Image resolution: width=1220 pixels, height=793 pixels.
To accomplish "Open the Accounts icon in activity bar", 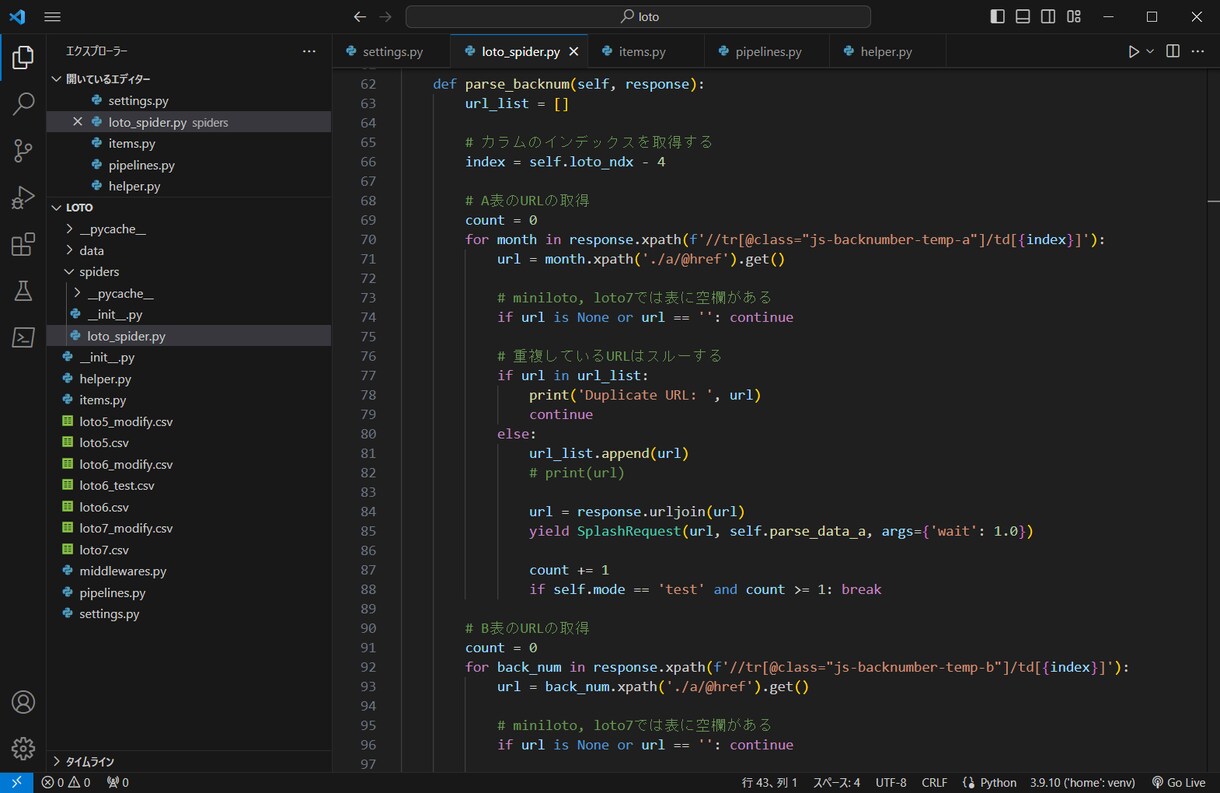I will point(23,702).
